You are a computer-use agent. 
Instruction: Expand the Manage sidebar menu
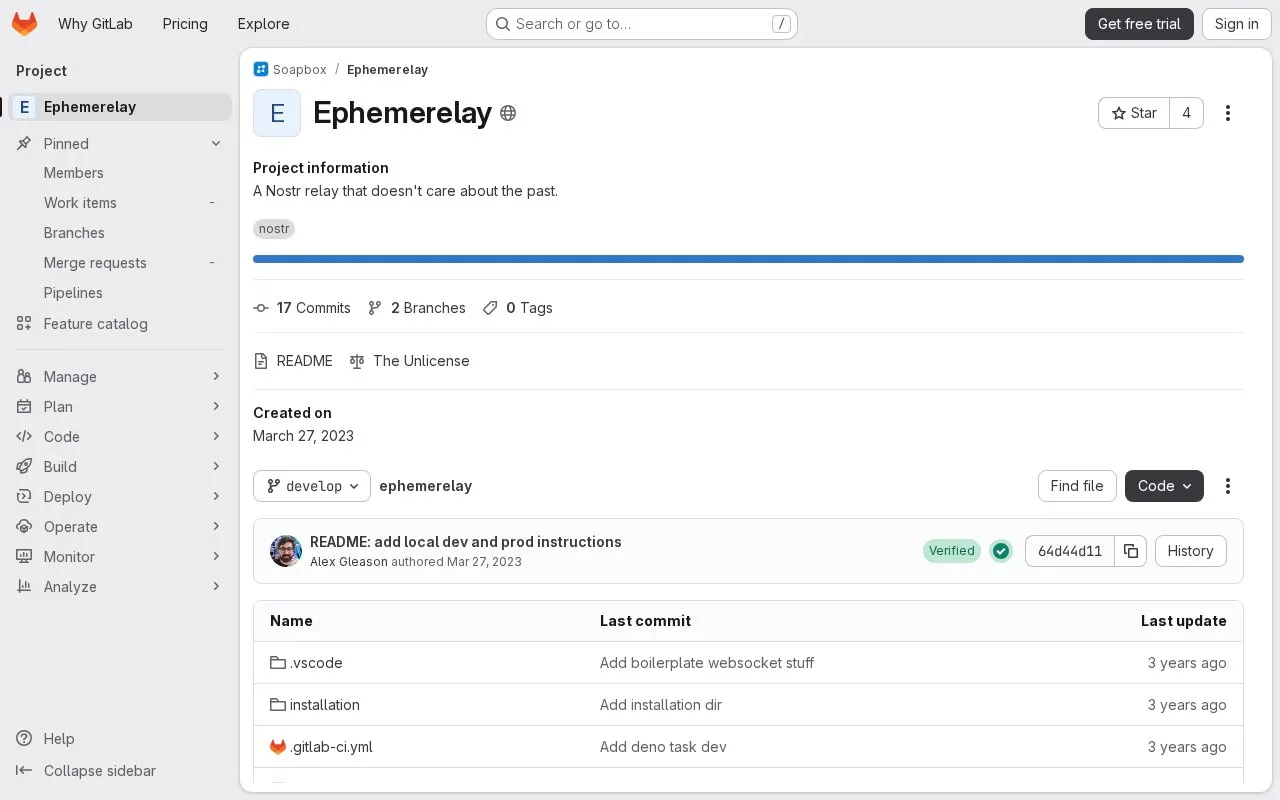pyautogui.click(x=120, y=377)
